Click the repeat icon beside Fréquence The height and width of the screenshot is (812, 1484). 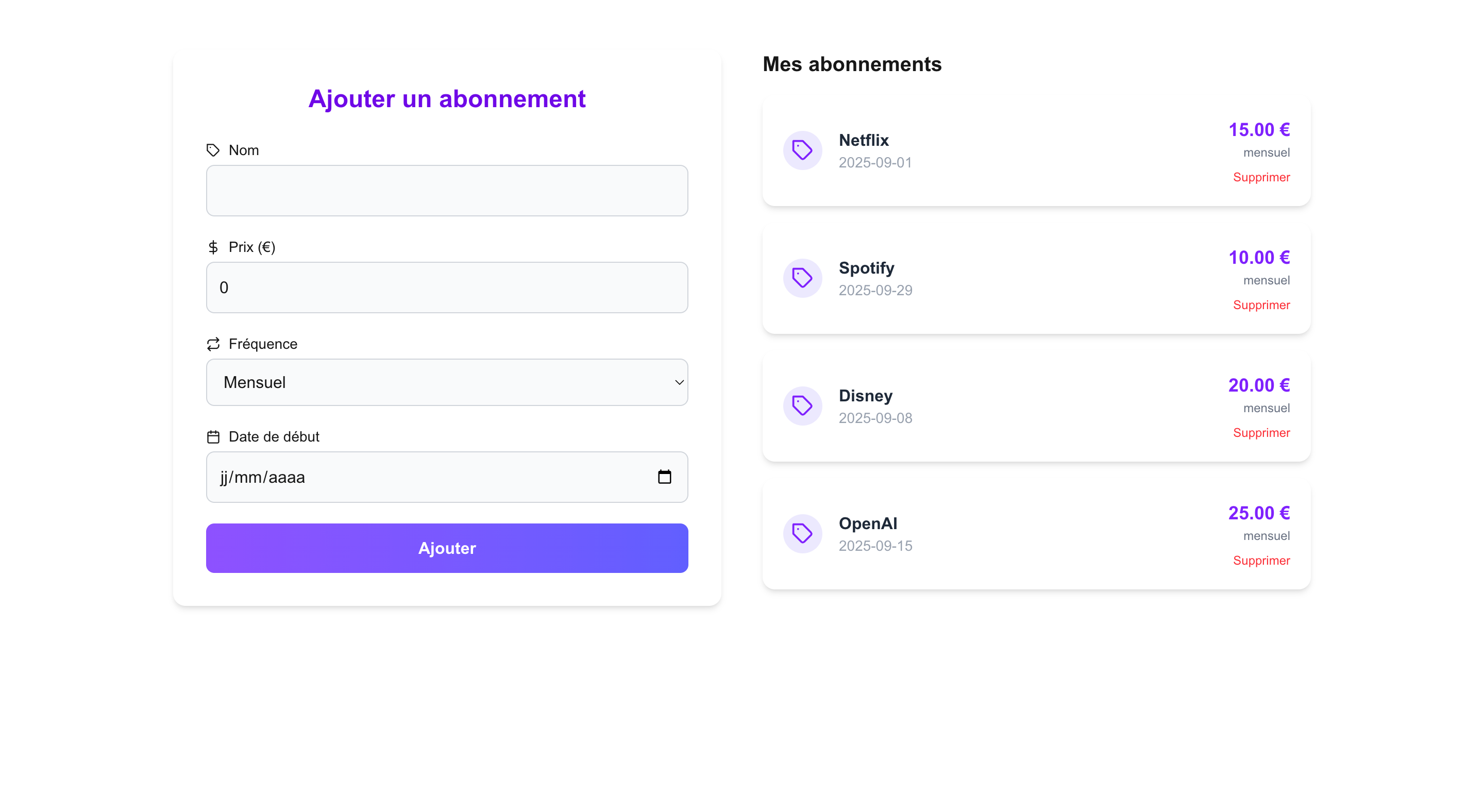(x=213, y=344)
